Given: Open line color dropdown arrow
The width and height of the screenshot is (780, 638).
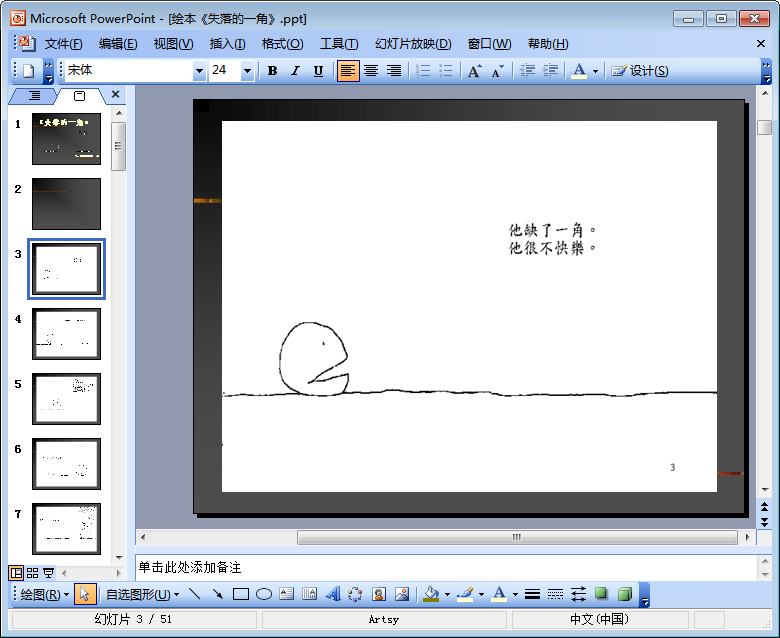Looking at the screenshot, I should click(481, 594).
